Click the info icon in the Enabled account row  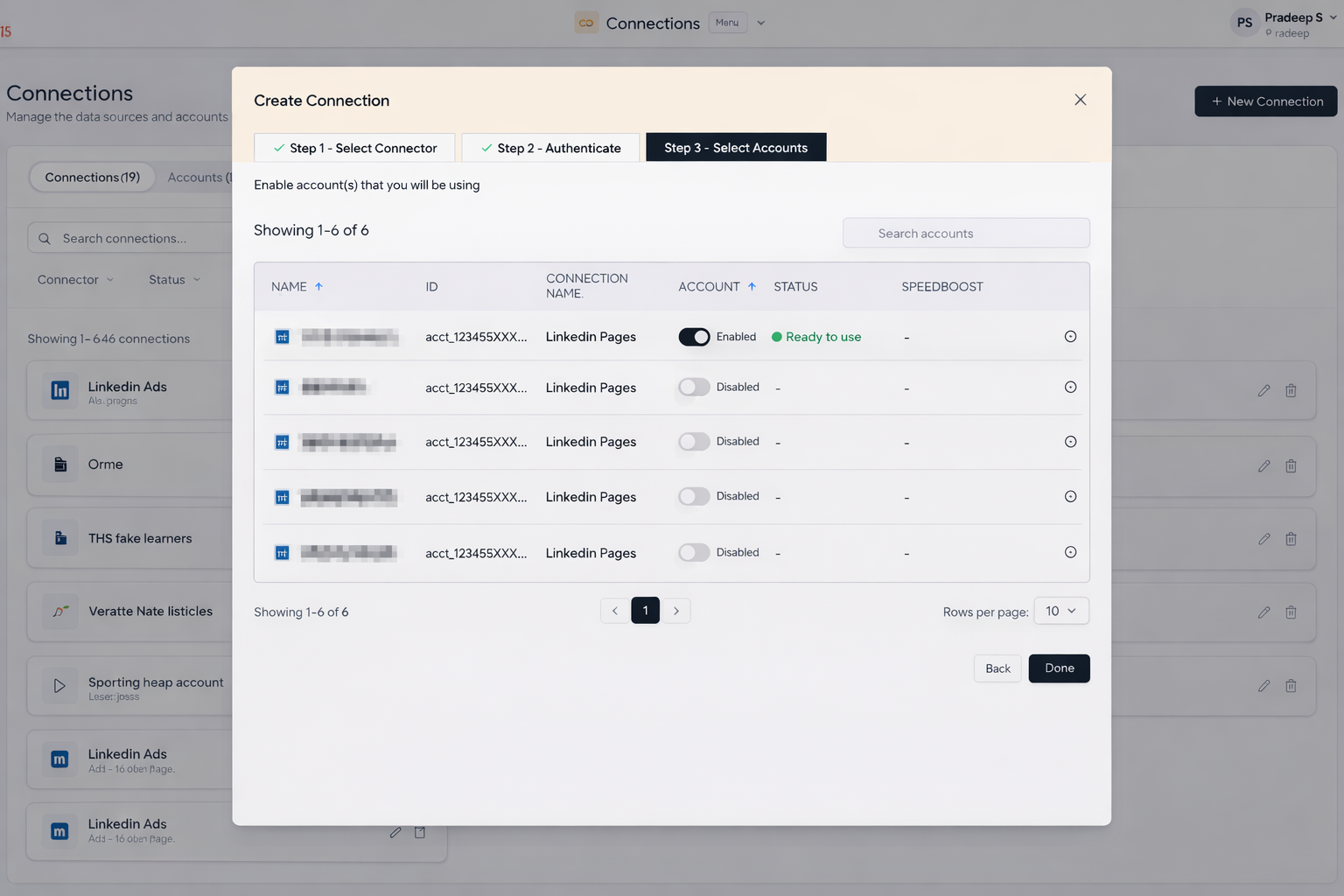1070,337
